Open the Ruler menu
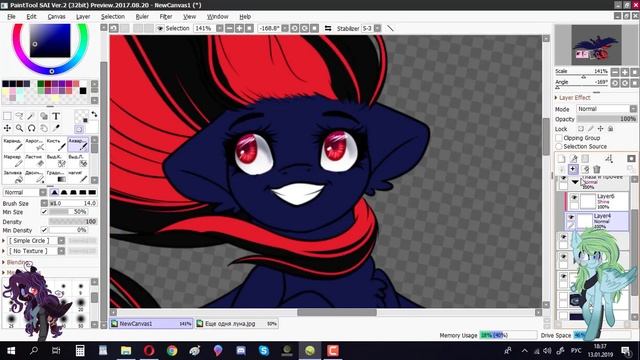 click(x=142, y=16)
